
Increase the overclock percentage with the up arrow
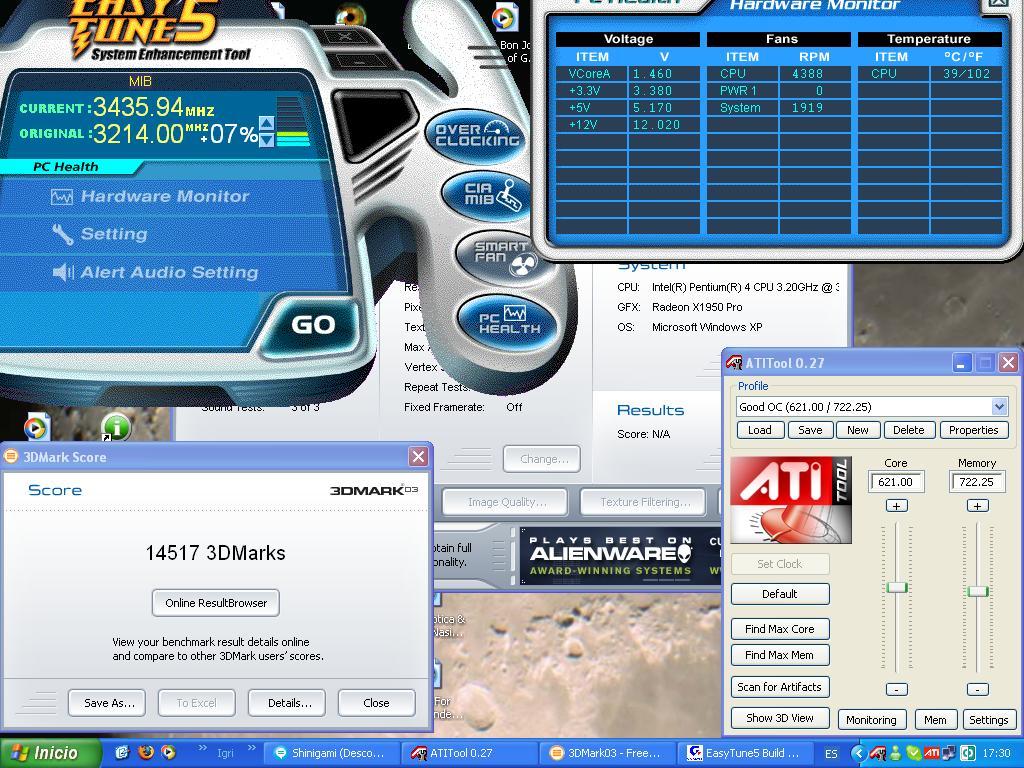(x=266, y=123)
